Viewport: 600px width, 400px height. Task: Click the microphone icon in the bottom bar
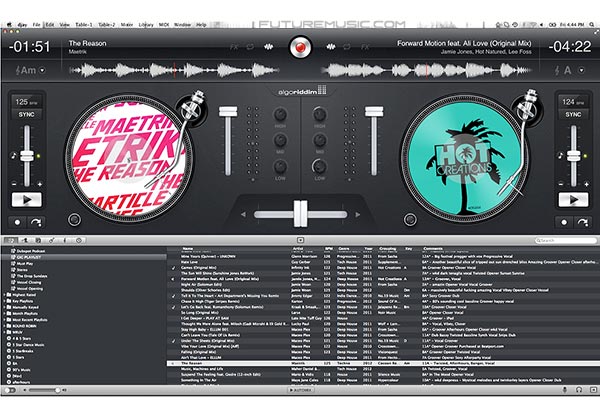pos(565,390)
